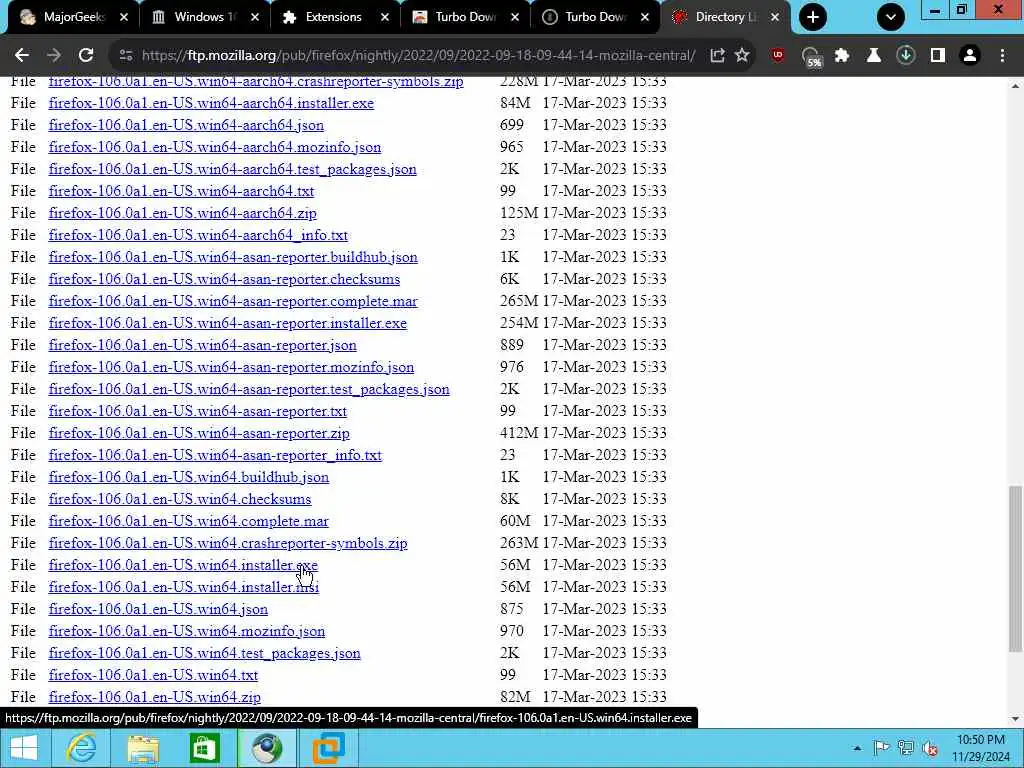Screen dimensions: 1024x768
Task: Click the muted volume tray icon
Action: point(930,748)
